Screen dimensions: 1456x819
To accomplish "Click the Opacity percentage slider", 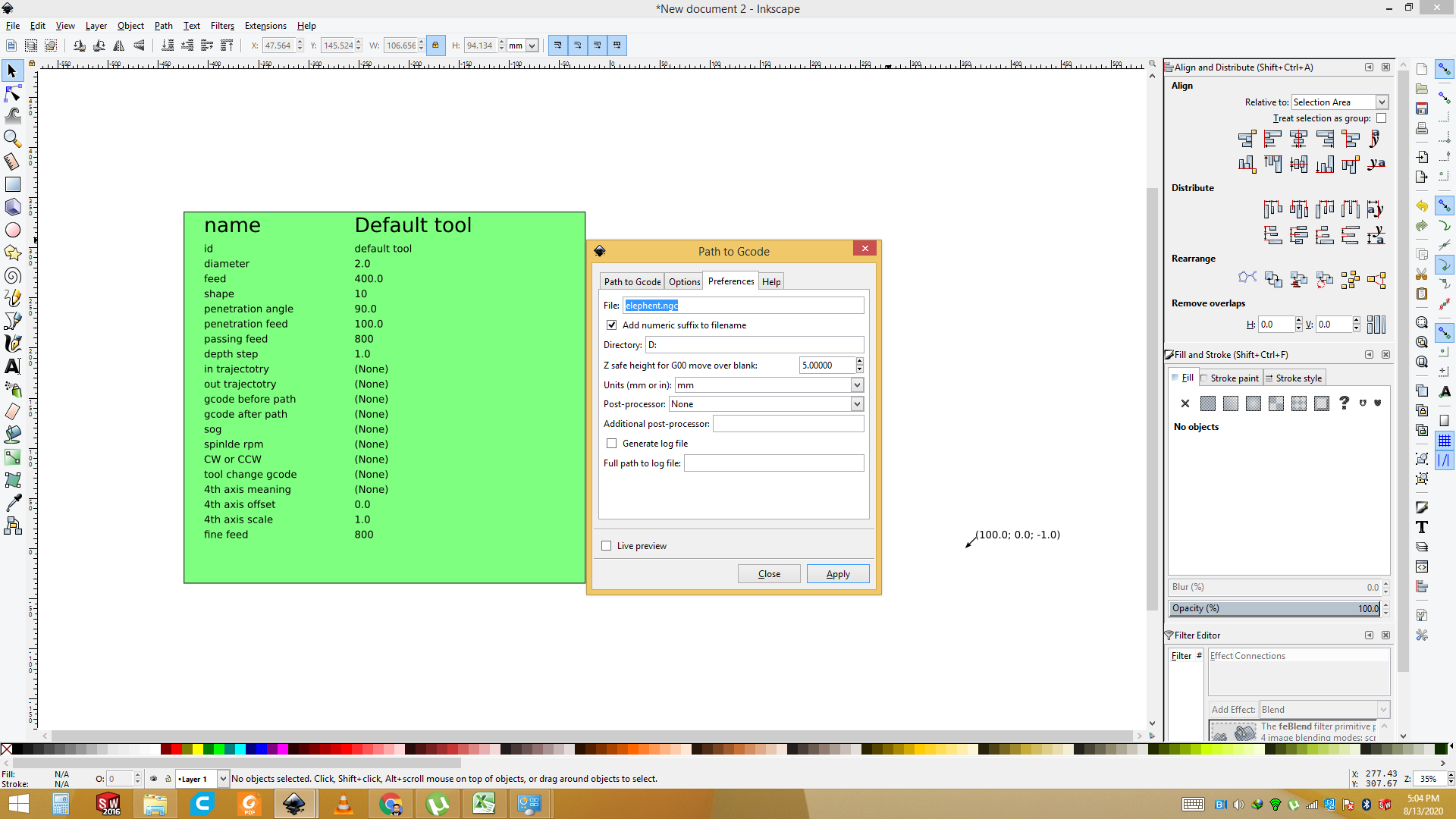I will click(1274, 609).
